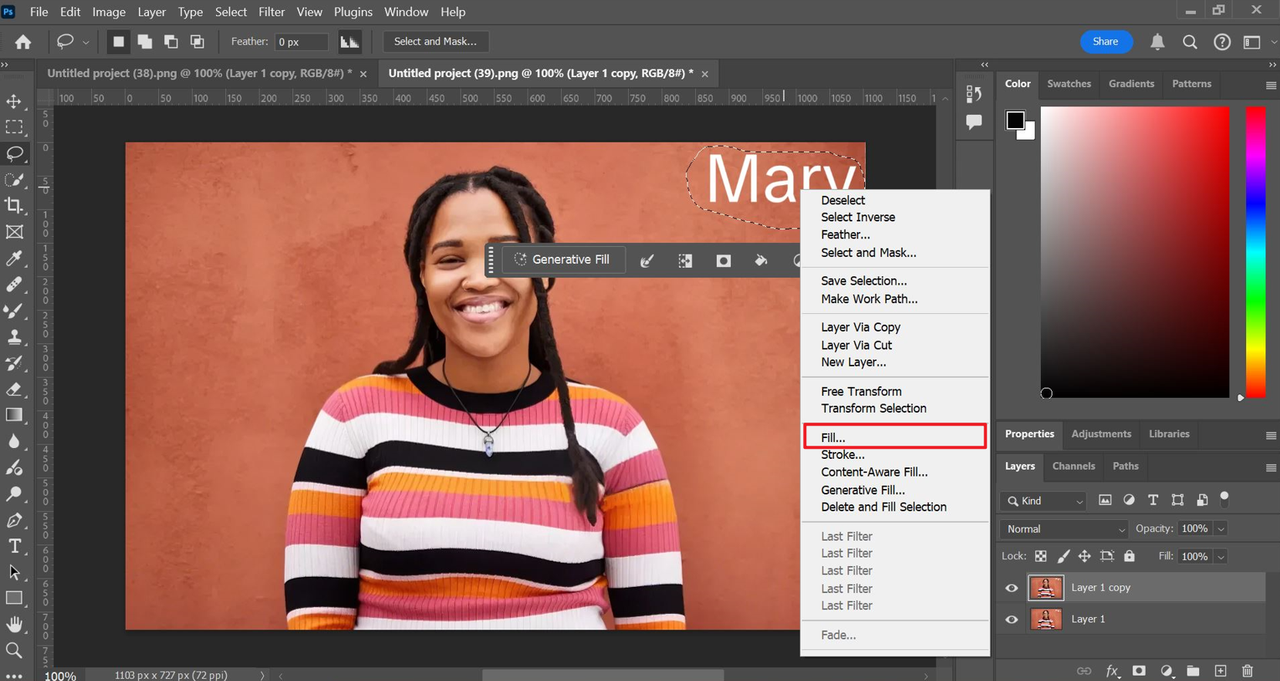
Task: Select the Brush tool
Action: tap(14, 311)
